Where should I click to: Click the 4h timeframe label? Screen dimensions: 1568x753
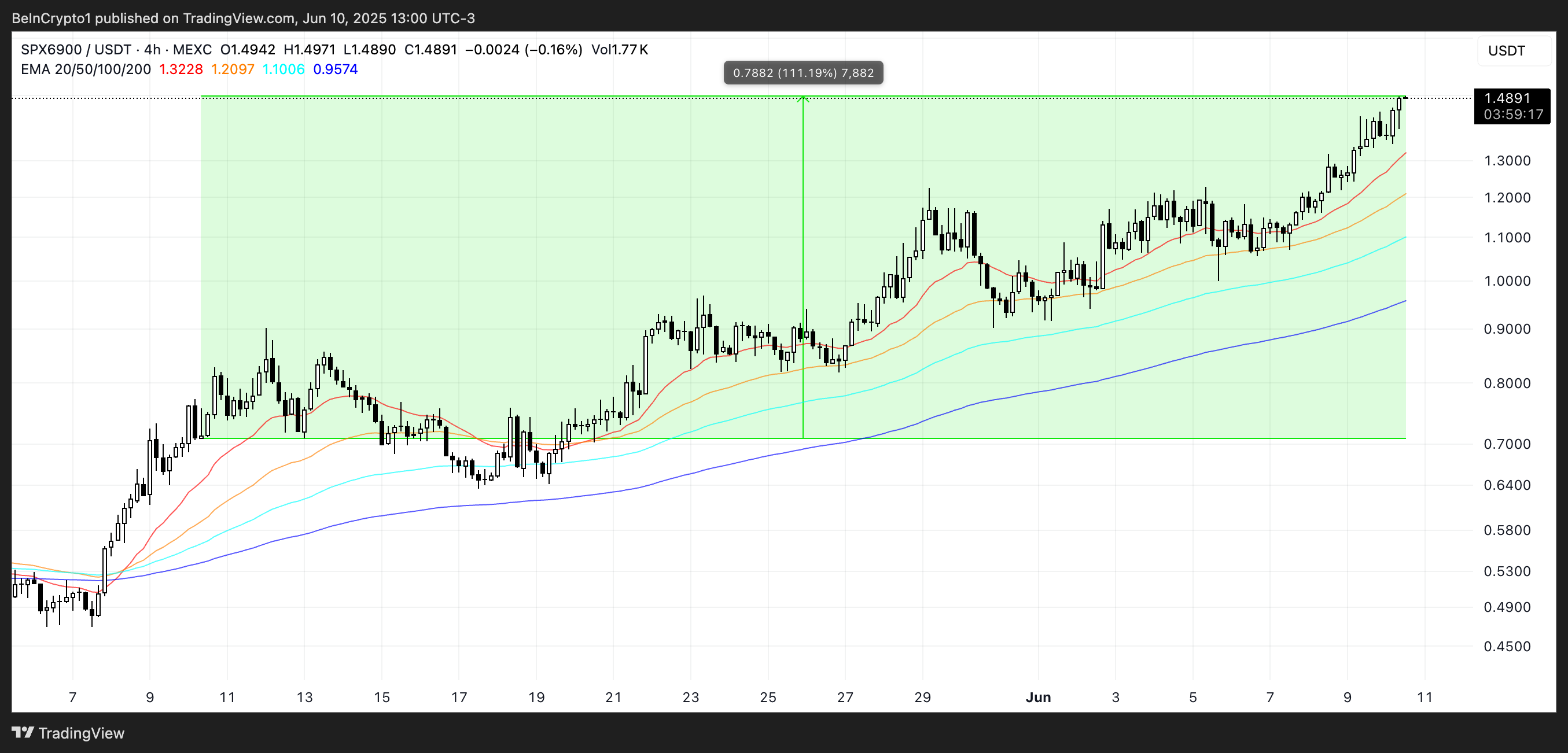152,49
